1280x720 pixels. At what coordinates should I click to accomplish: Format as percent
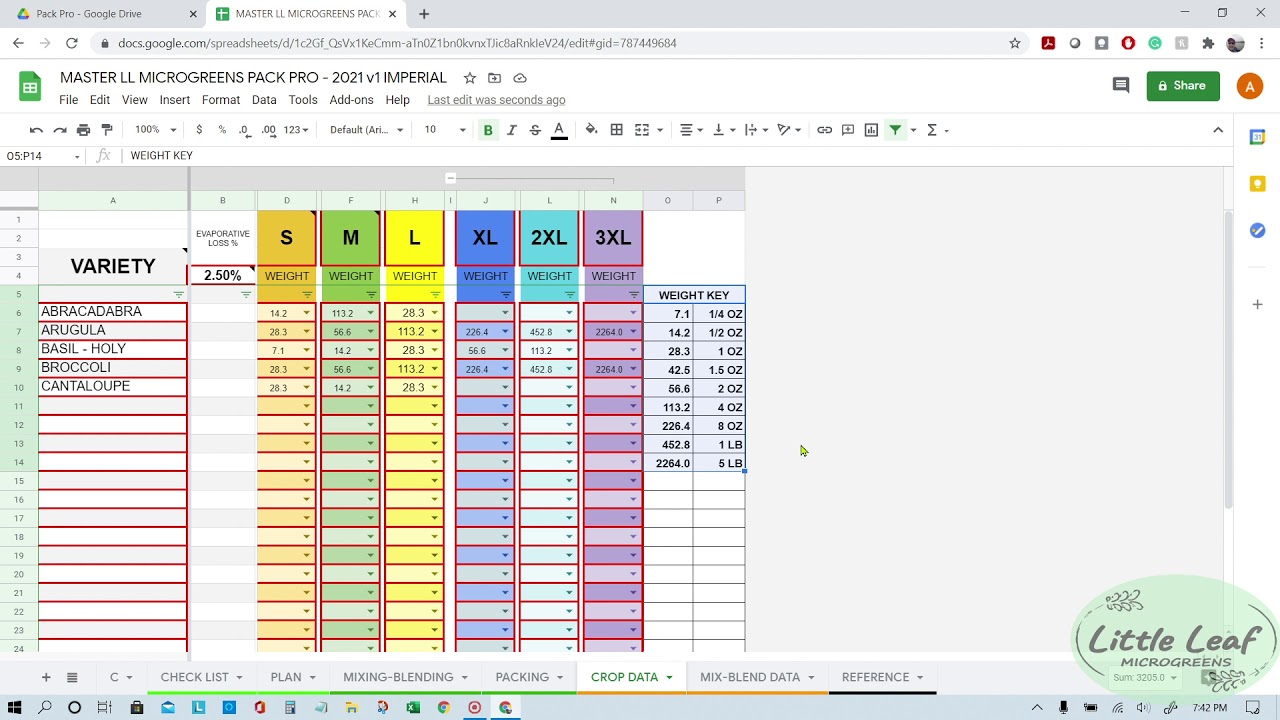click(x=222, y=130)
